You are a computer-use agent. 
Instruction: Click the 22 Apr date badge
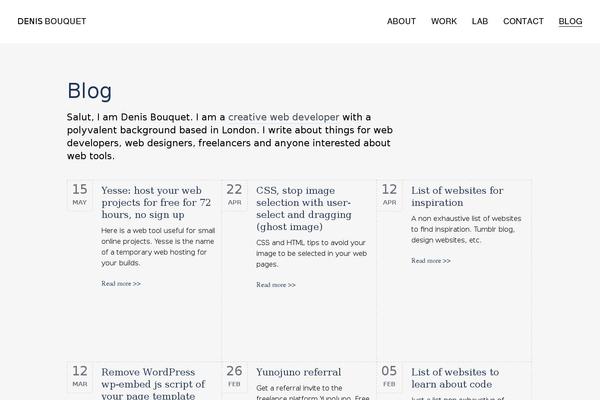234,194
